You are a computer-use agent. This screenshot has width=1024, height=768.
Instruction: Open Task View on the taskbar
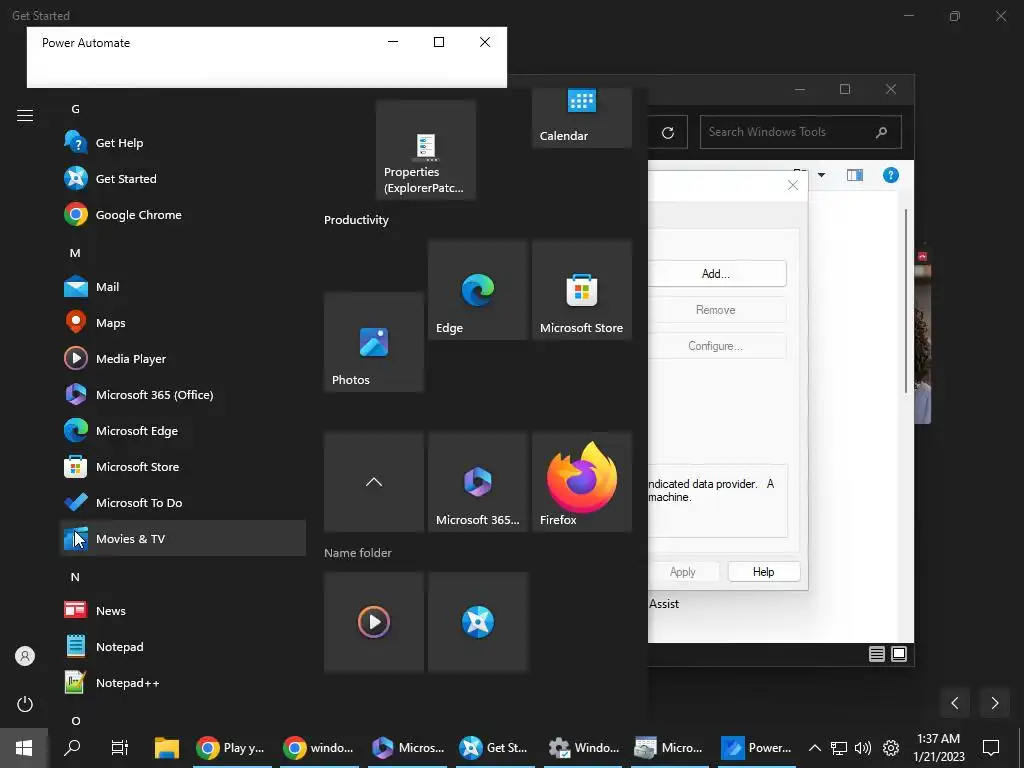click(120, 748)
